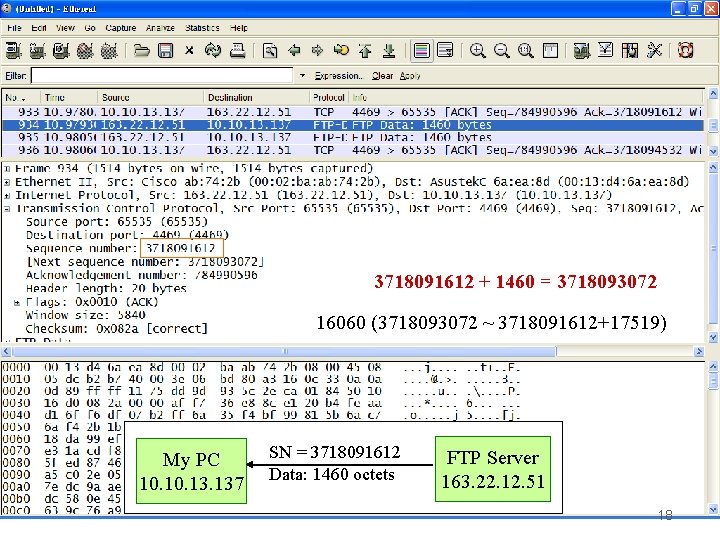Reset zoom to normal size icon

click(525, 50)
